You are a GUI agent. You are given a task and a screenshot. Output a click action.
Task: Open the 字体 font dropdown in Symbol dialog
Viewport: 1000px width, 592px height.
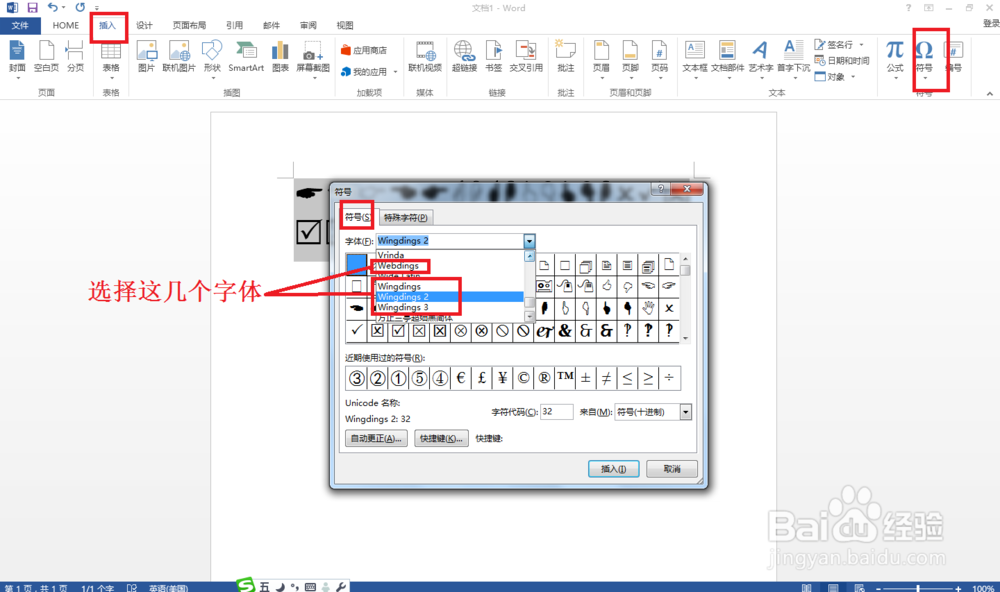tap(527, 241)
